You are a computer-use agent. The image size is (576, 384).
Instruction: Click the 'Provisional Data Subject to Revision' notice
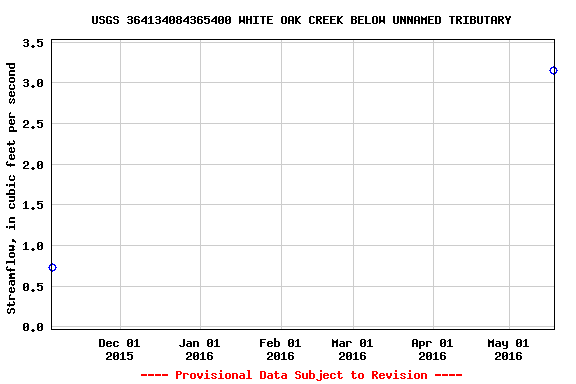click(301, 375)
